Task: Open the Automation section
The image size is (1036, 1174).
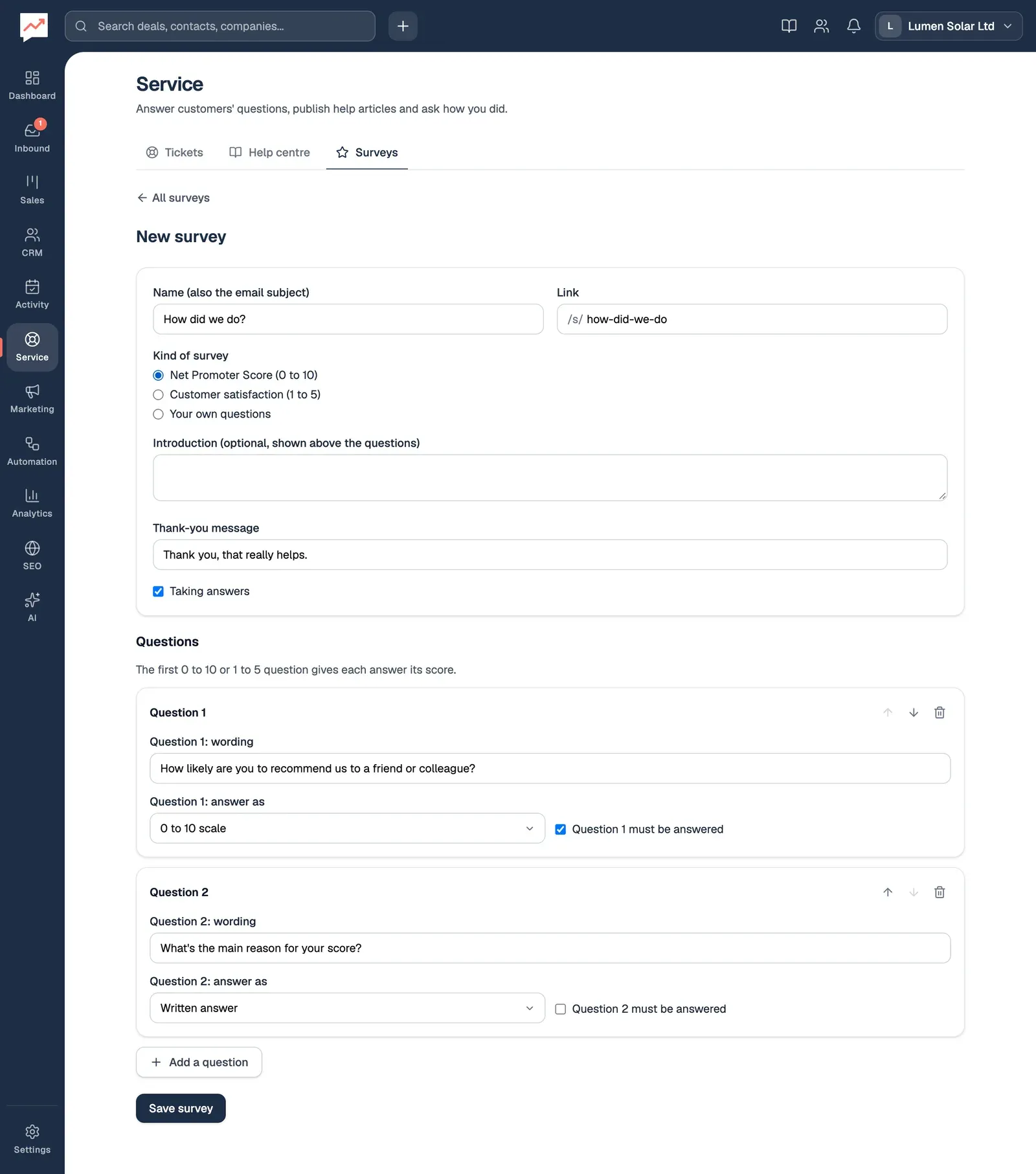Action: click(x=32, y=451)
